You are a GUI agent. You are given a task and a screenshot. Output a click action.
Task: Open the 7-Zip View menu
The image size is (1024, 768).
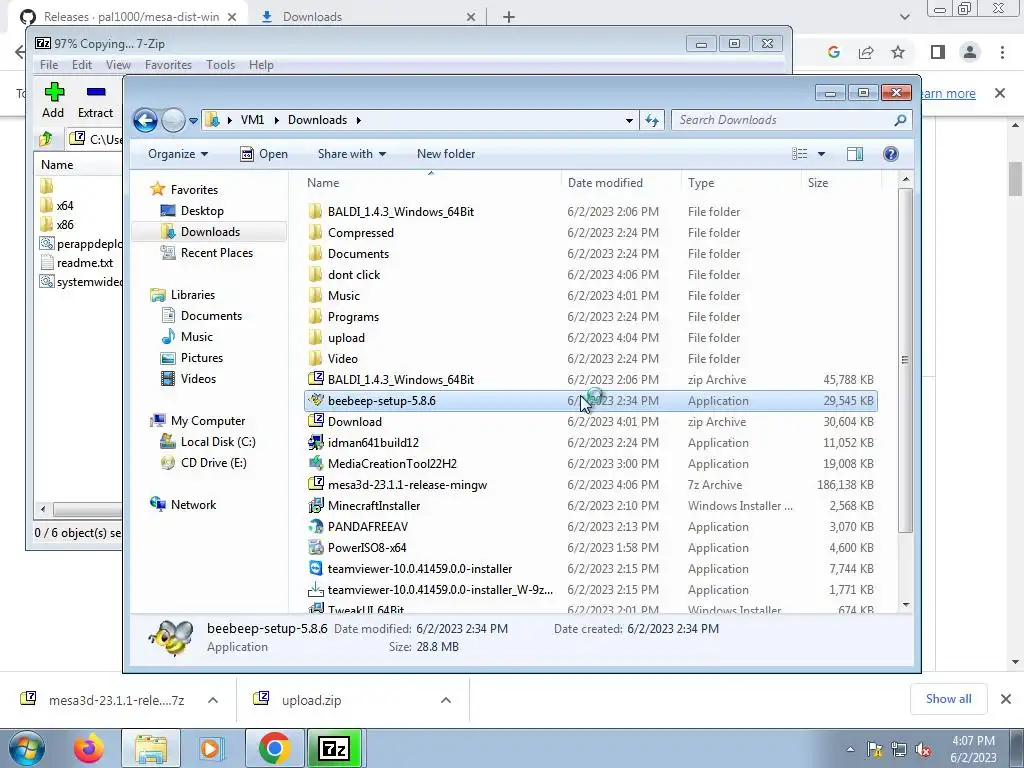coord(118,65)
